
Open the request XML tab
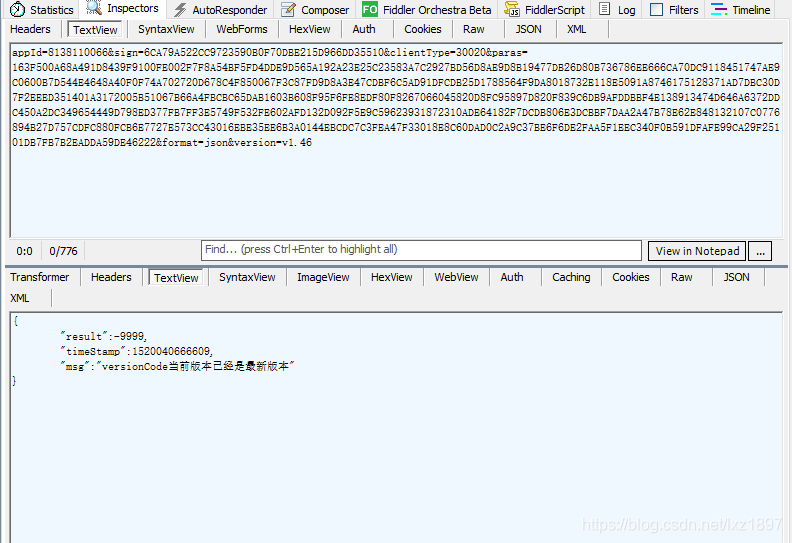[x=577, y=29]
